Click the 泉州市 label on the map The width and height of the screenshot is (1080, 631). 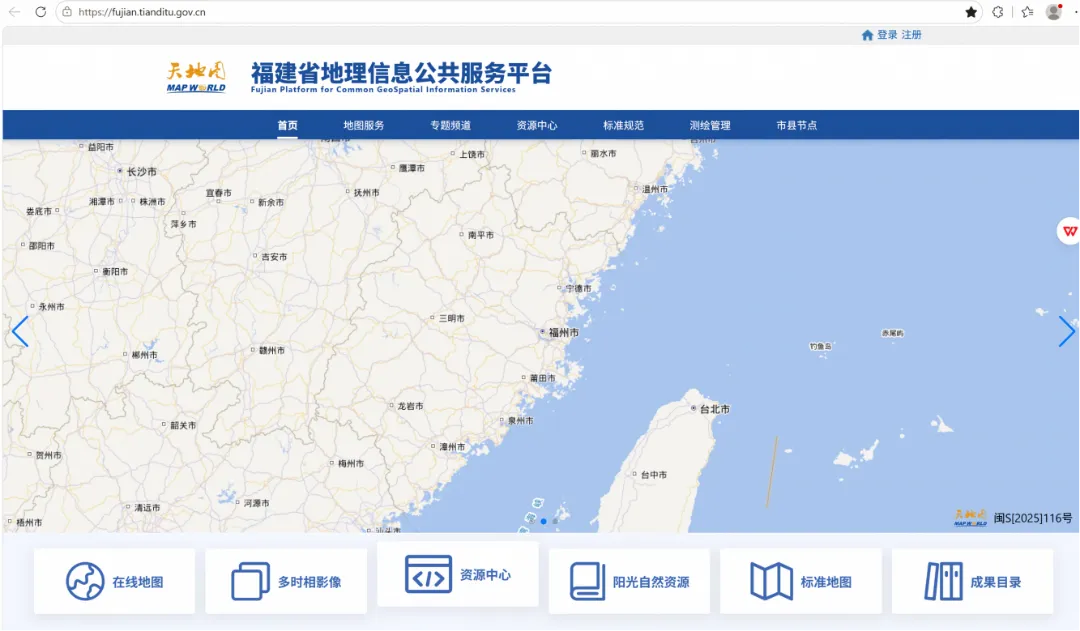[520, 420]
